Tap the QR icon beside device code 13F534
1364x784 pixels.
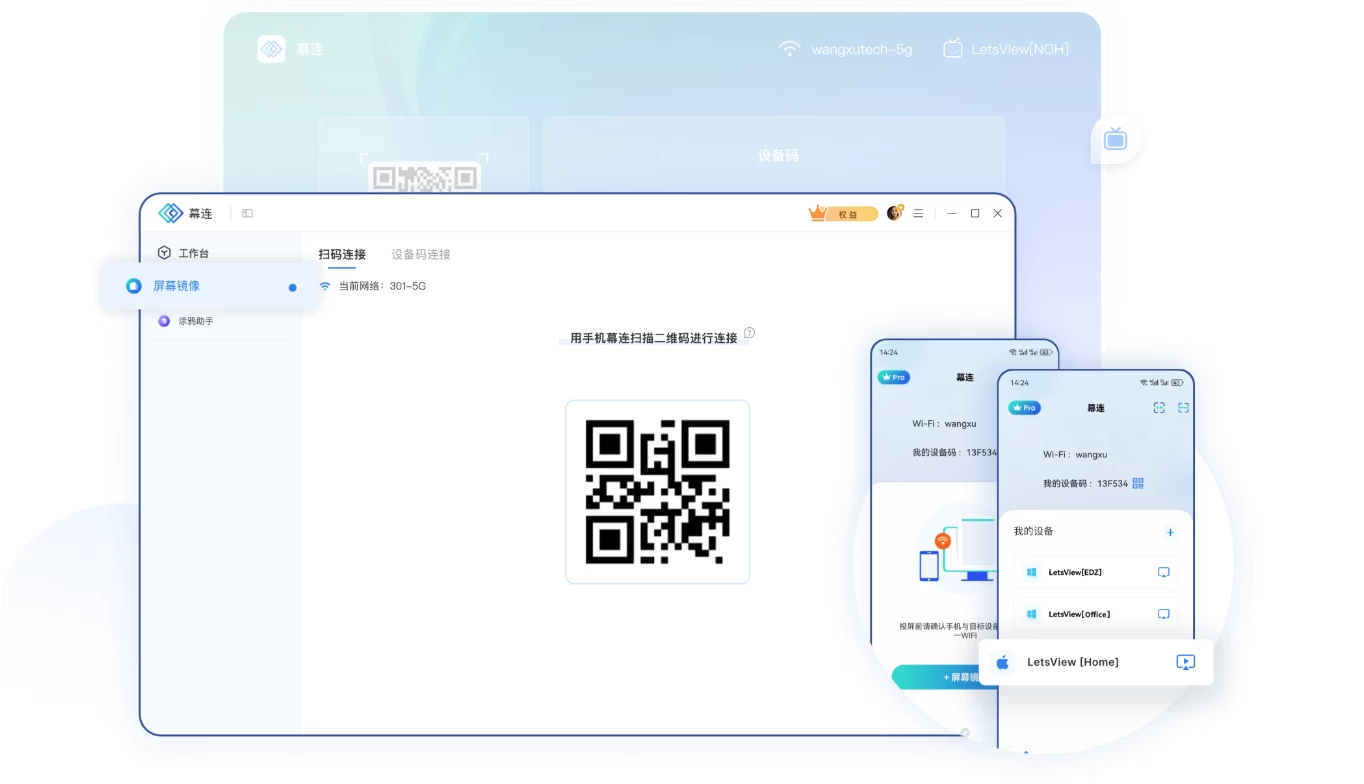[1138, 483]
